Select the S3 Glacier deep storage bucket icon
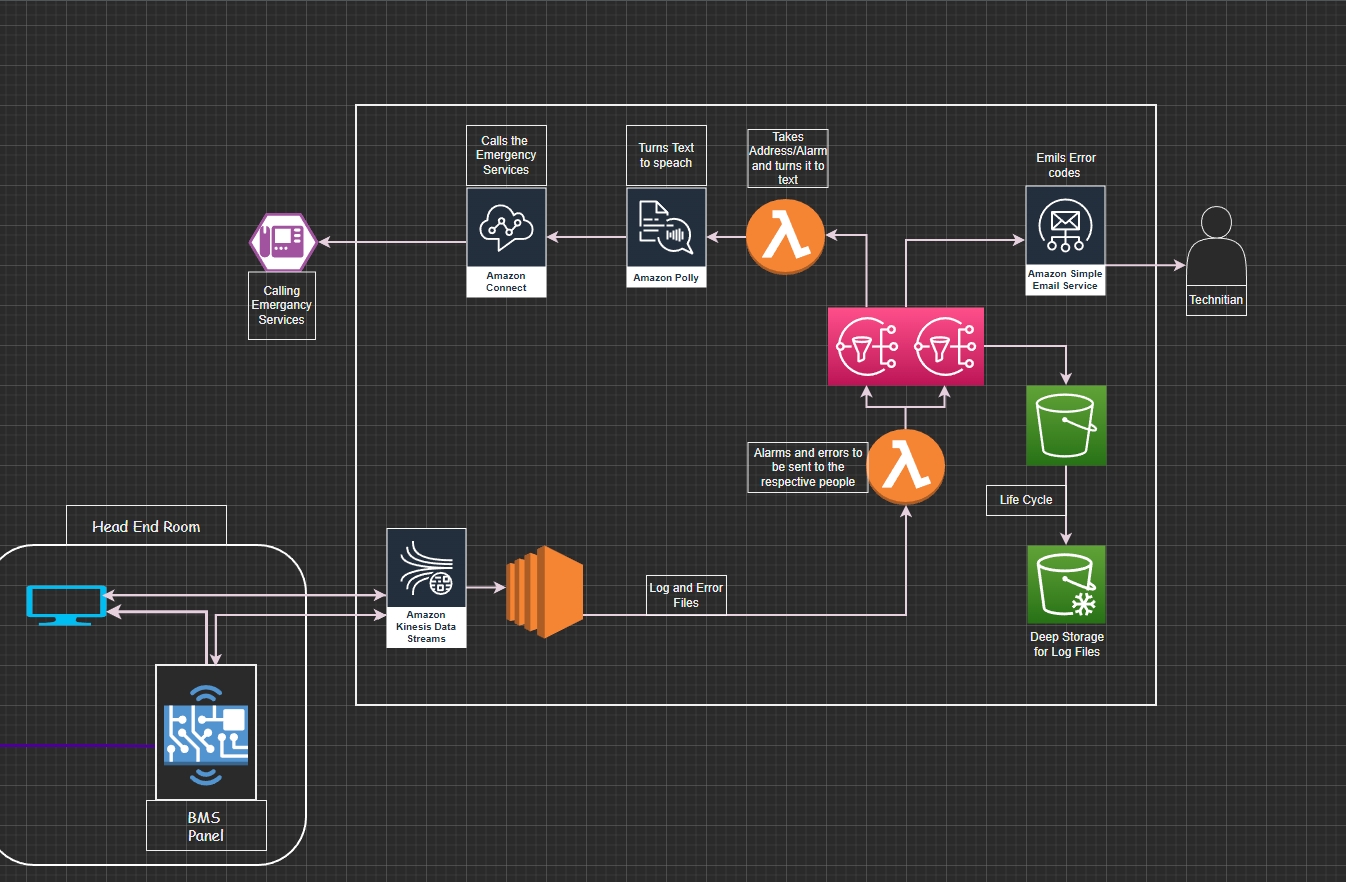The height and width of the screenshot is (882, 1346). click(x=1066, y=584)
